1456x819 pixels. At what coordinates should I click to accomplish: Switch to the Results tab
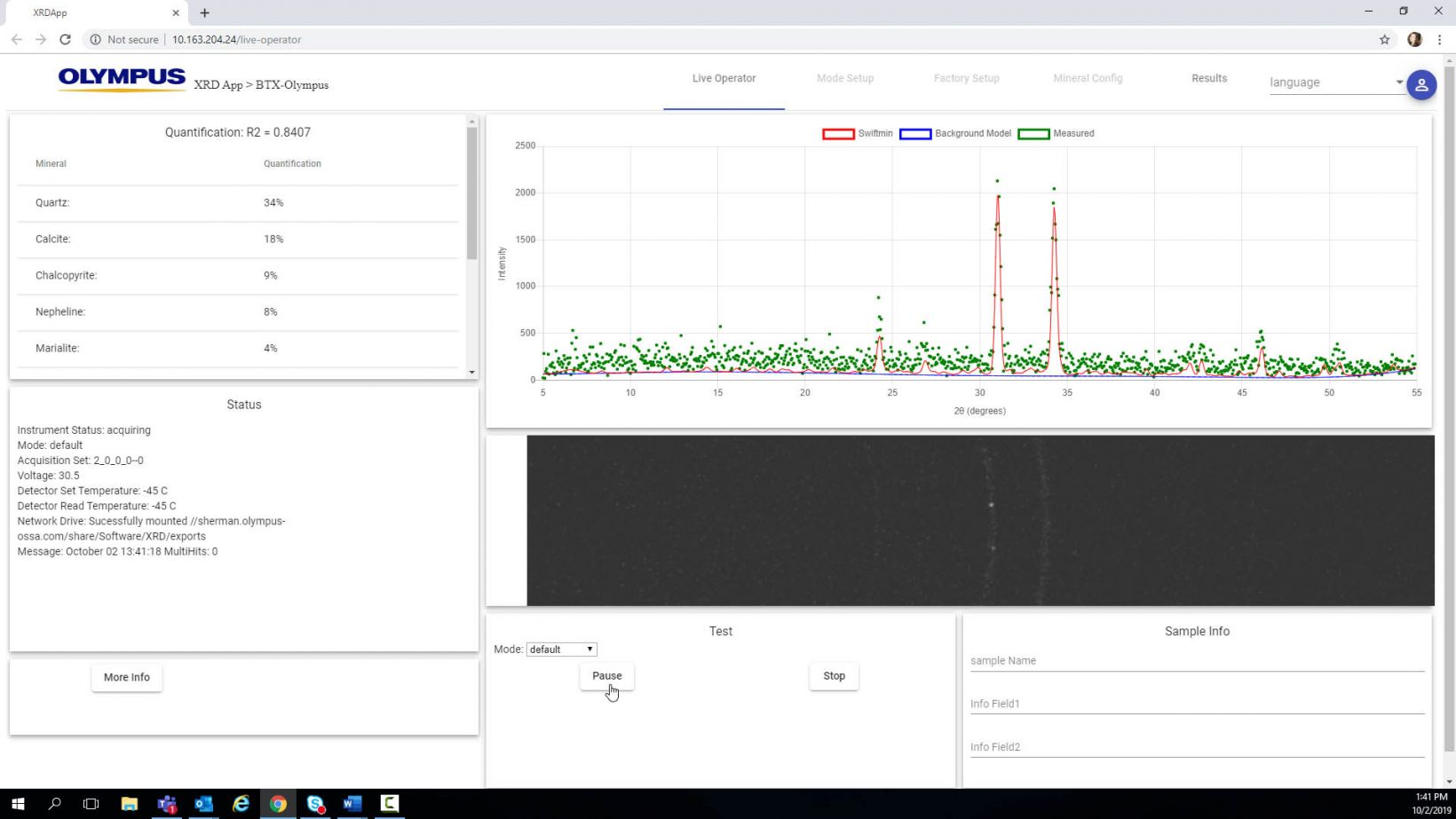1208,78
